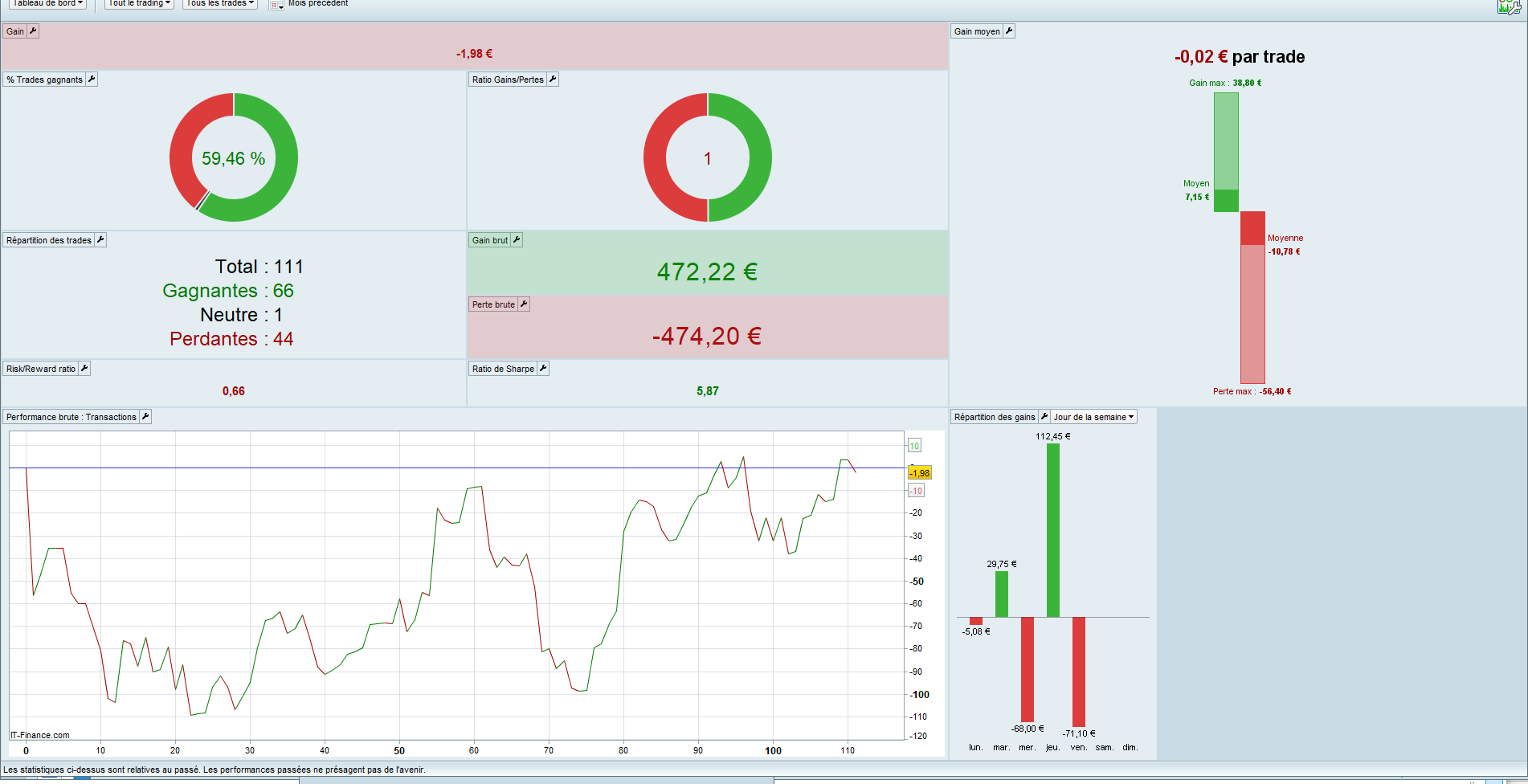Viewport: 1528px width, 784px height.
Task: Click the Perte max : -56,40 € label
Action: pyautogui.click(x=1252, y=391)
